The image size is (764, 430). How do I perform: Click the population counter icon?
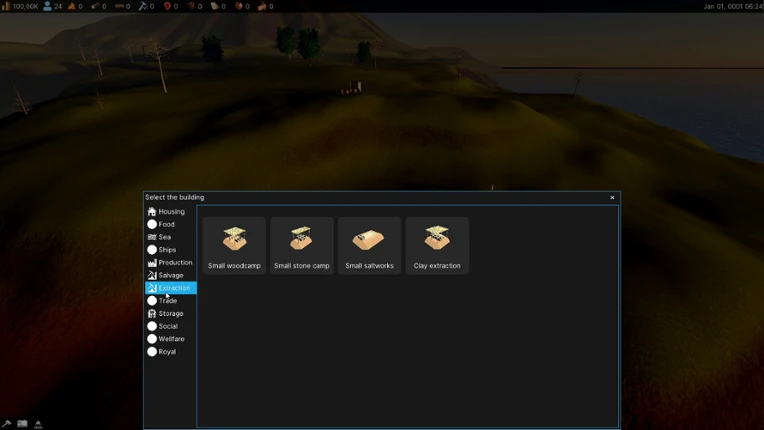(x=47, y=6)
